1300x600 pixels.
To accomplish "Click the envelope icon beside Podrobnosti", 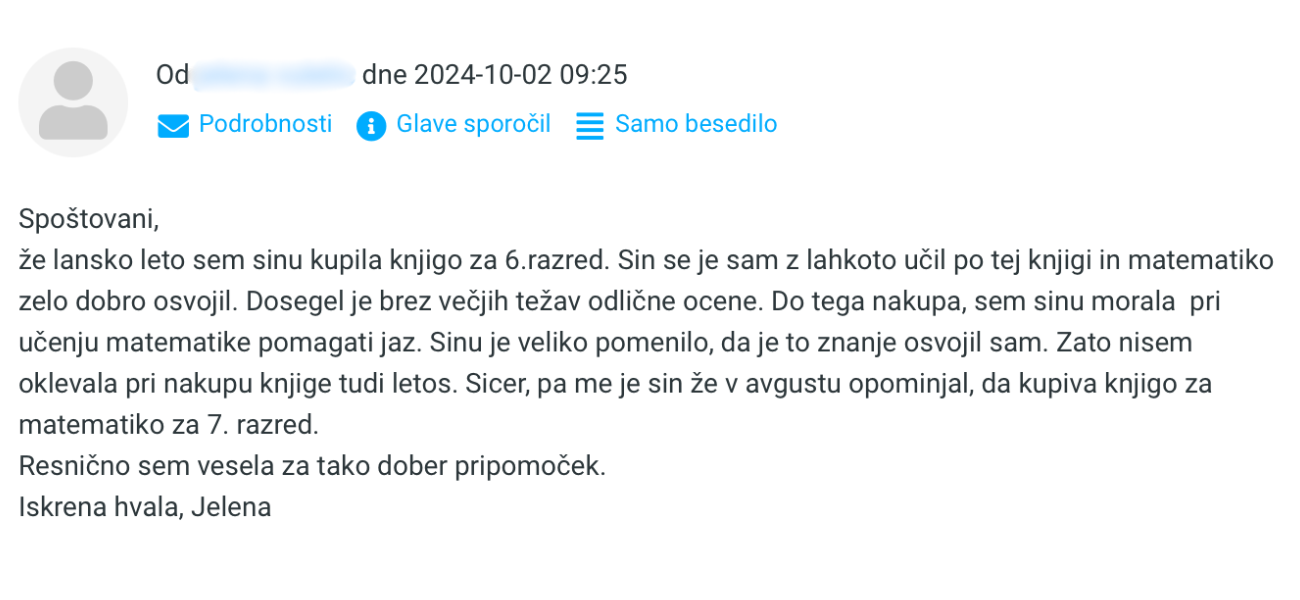I will [173, 126].
